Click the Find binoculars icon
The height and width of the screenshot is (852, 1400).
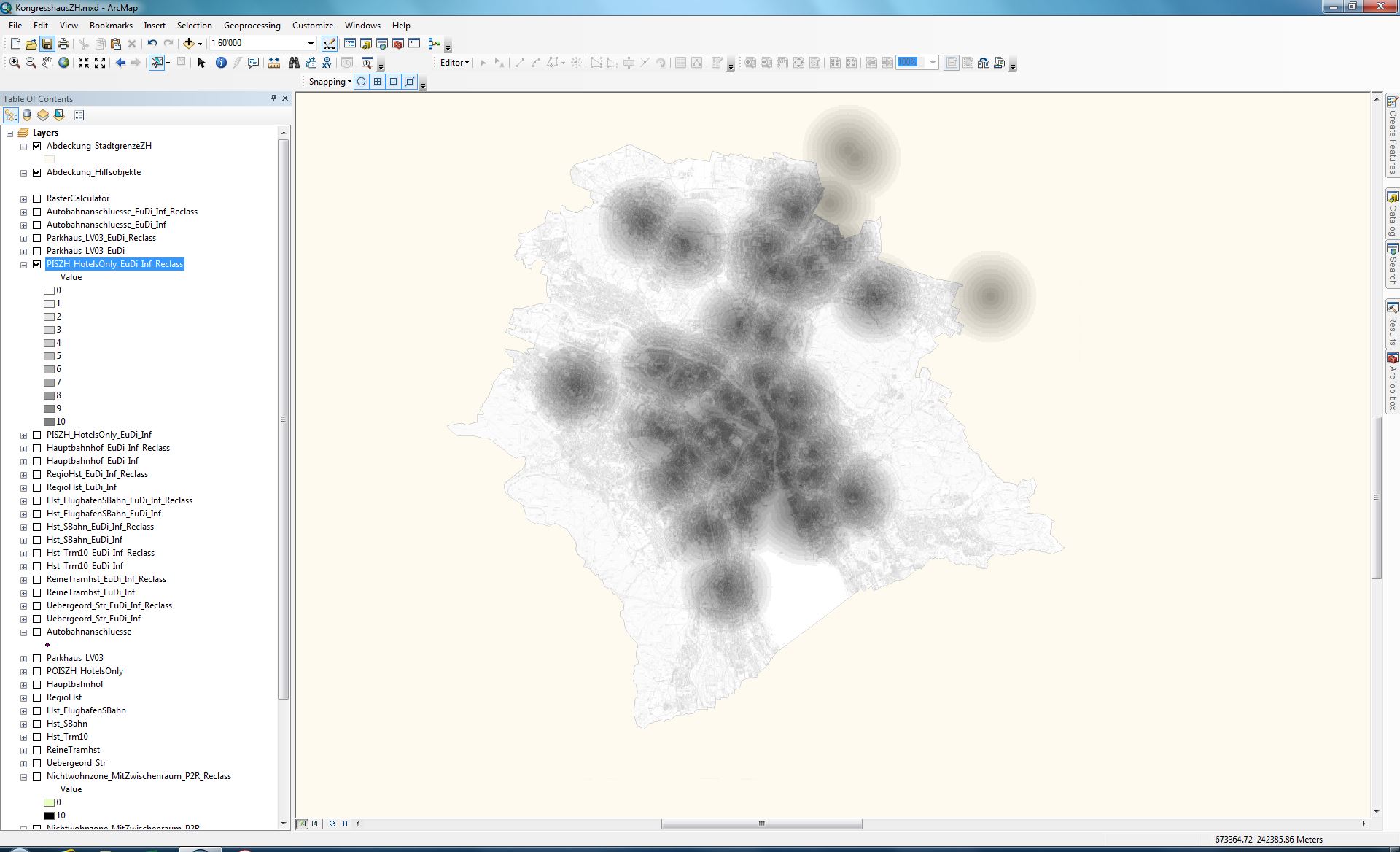click(294, 63)
